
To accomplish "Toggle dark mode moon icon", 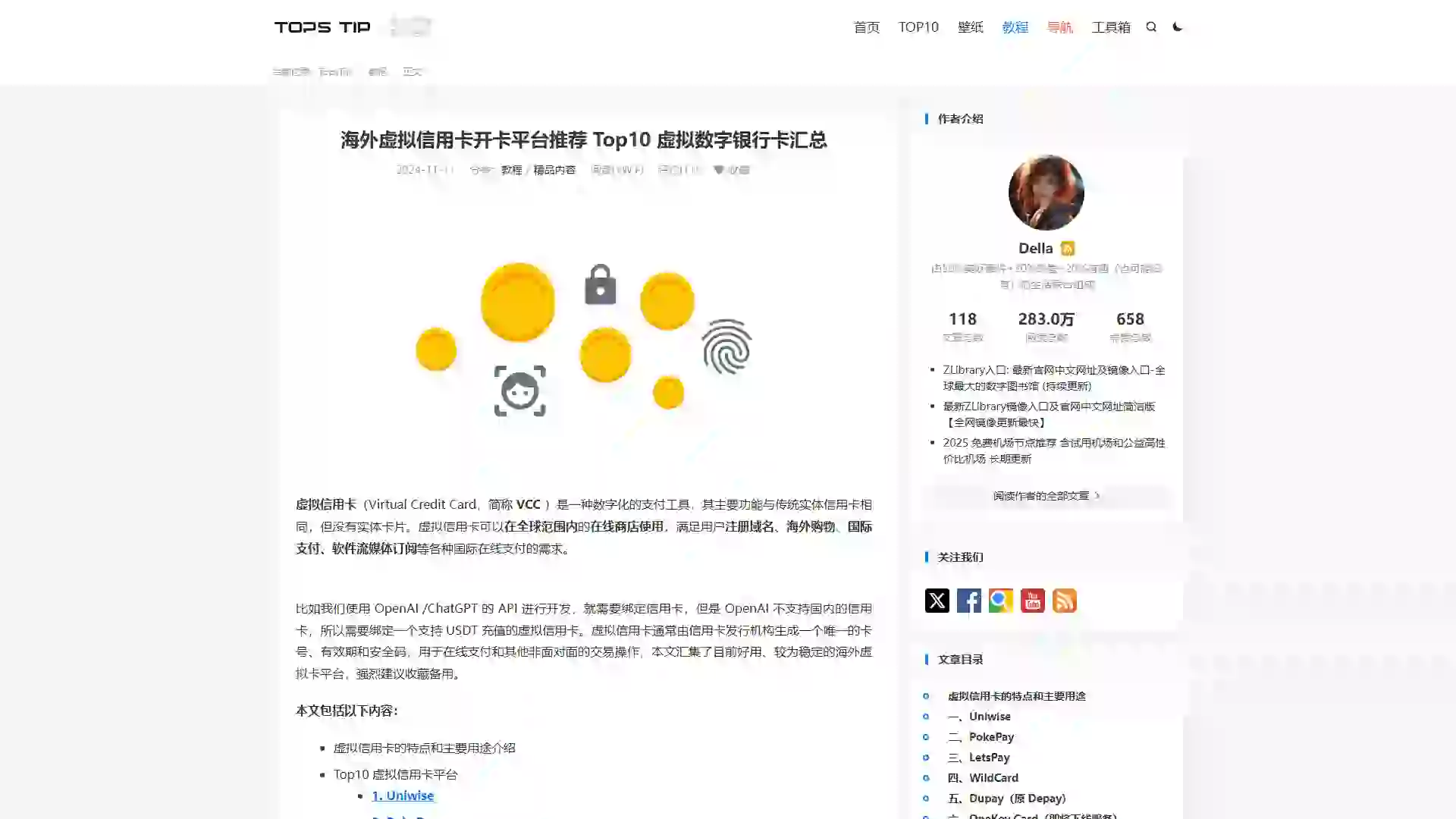I will 1178,27.
